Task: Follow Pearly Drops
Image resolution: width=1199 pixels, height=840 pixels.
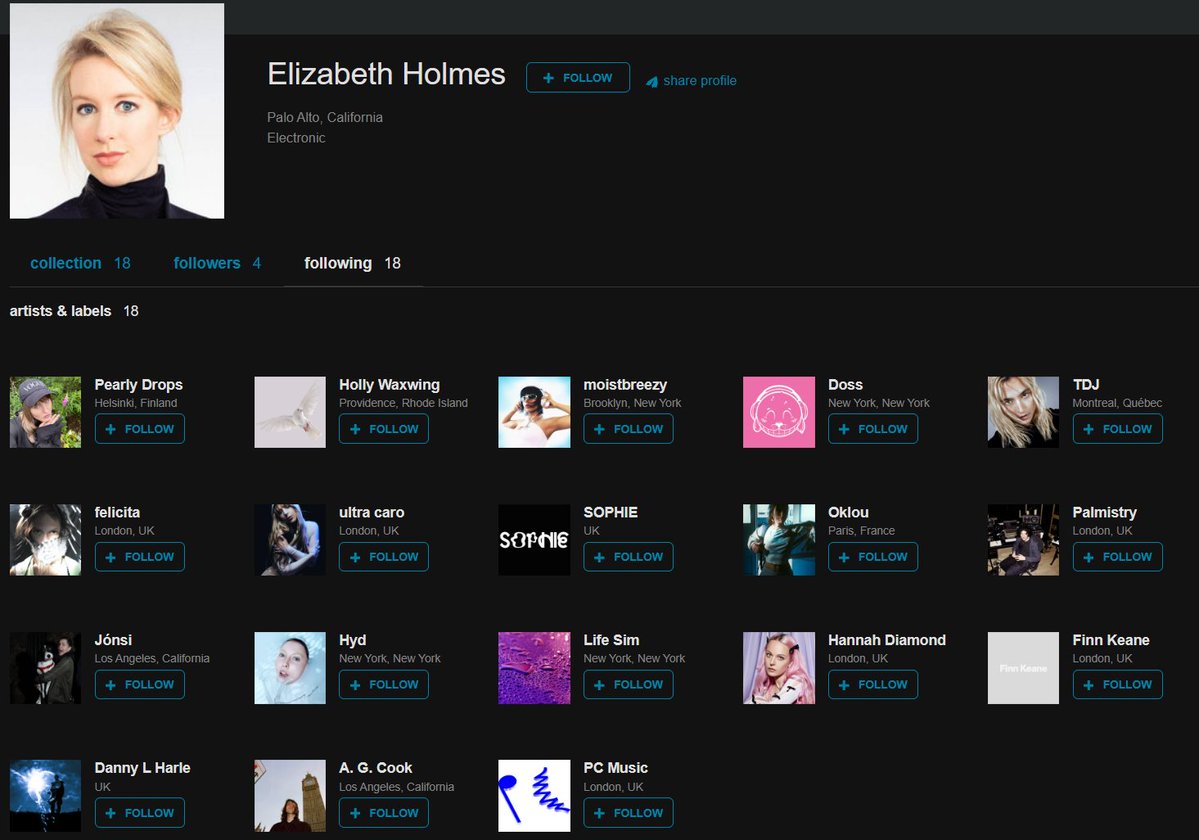Action: (140, 429)
